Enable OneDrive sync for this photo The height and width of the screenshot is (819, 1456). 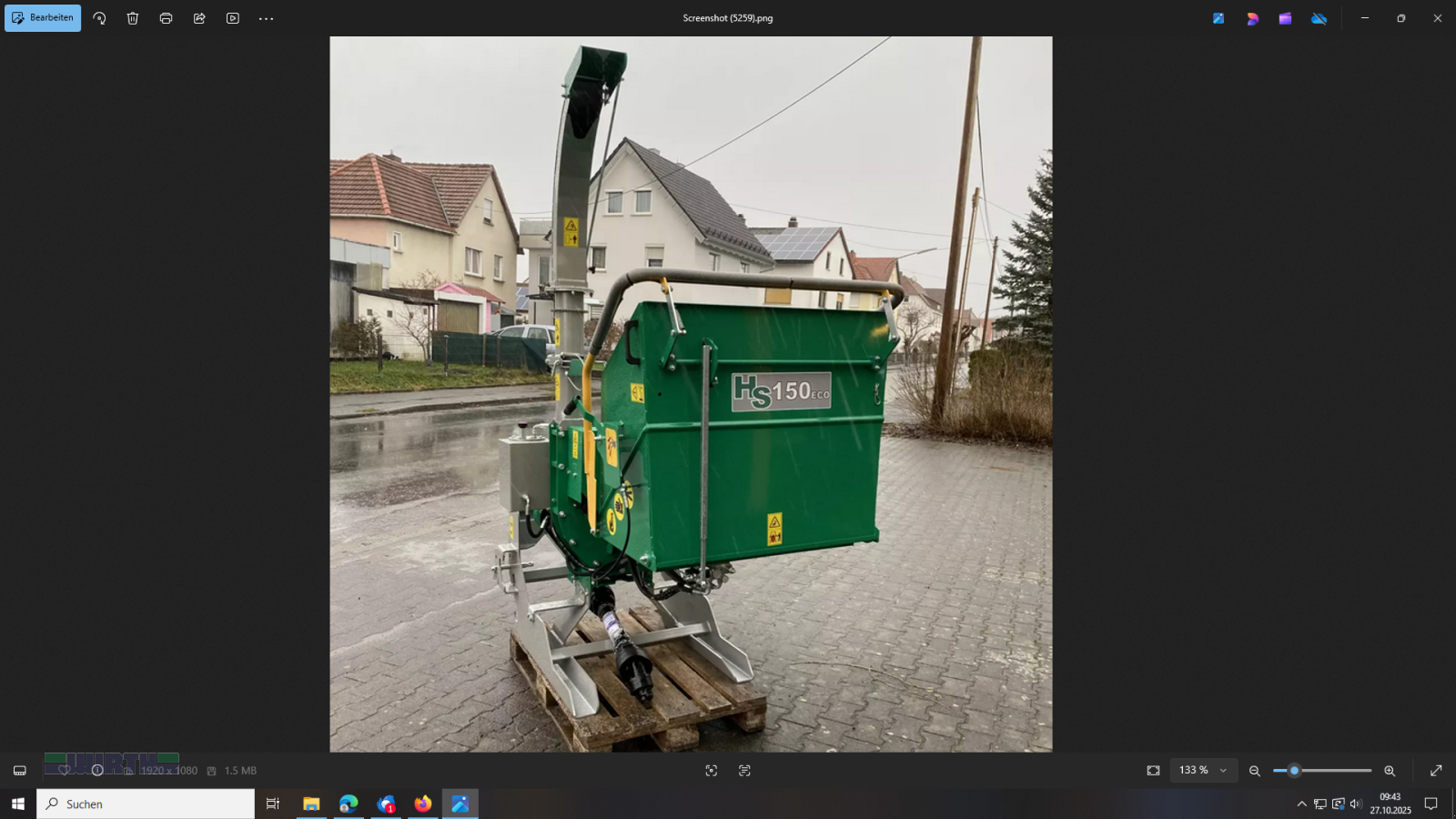1319,17
